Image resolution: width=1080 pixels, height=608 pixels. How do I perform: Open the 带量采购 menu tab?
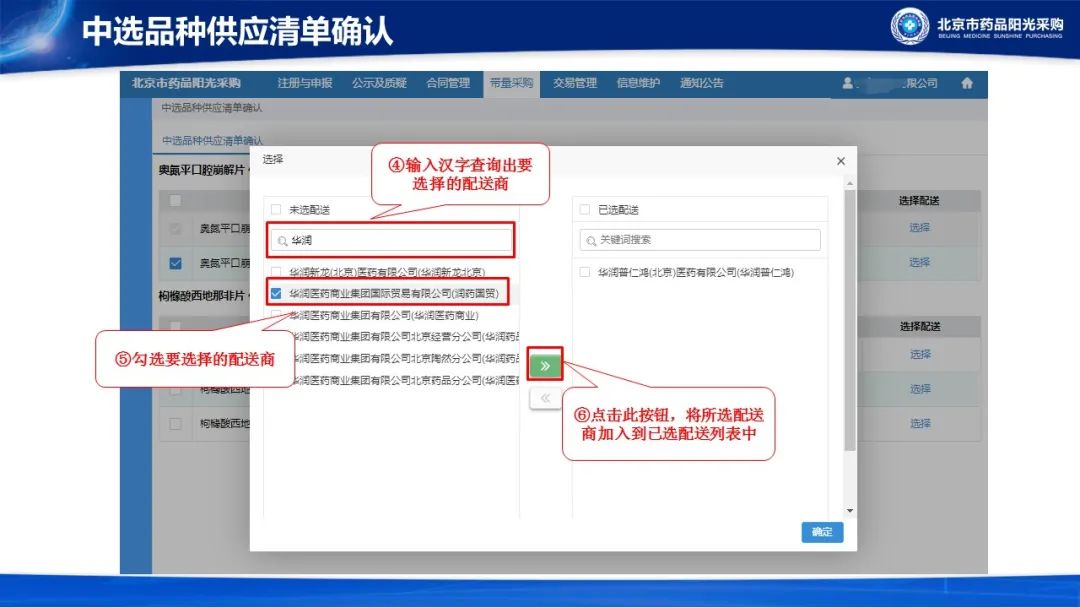511,84
